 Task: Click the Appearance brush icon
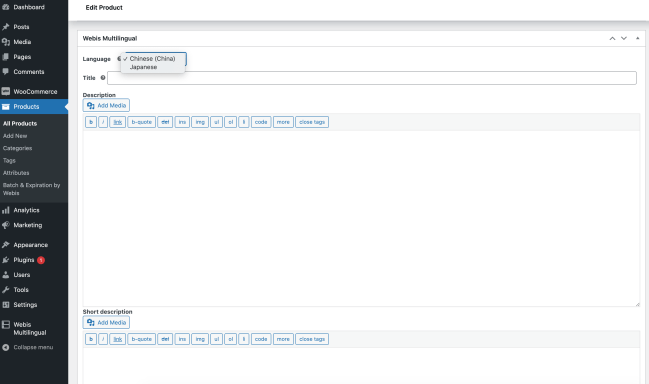[x=6, y=245]
